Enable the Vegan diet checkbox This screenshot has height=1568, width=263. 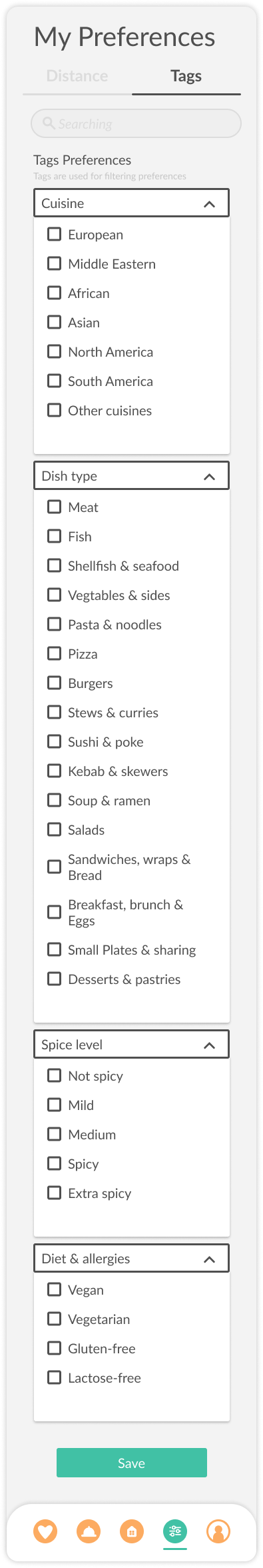(x=54, y=1289)
